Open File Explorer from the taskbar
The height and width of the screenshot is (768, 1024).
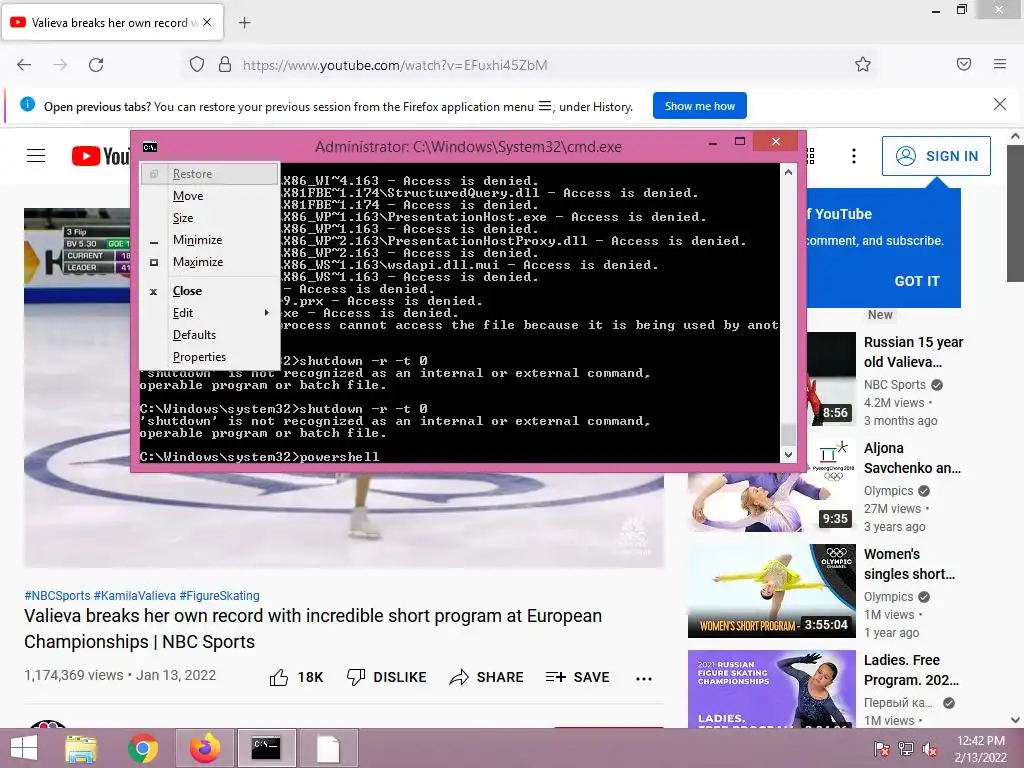[81, 748]
